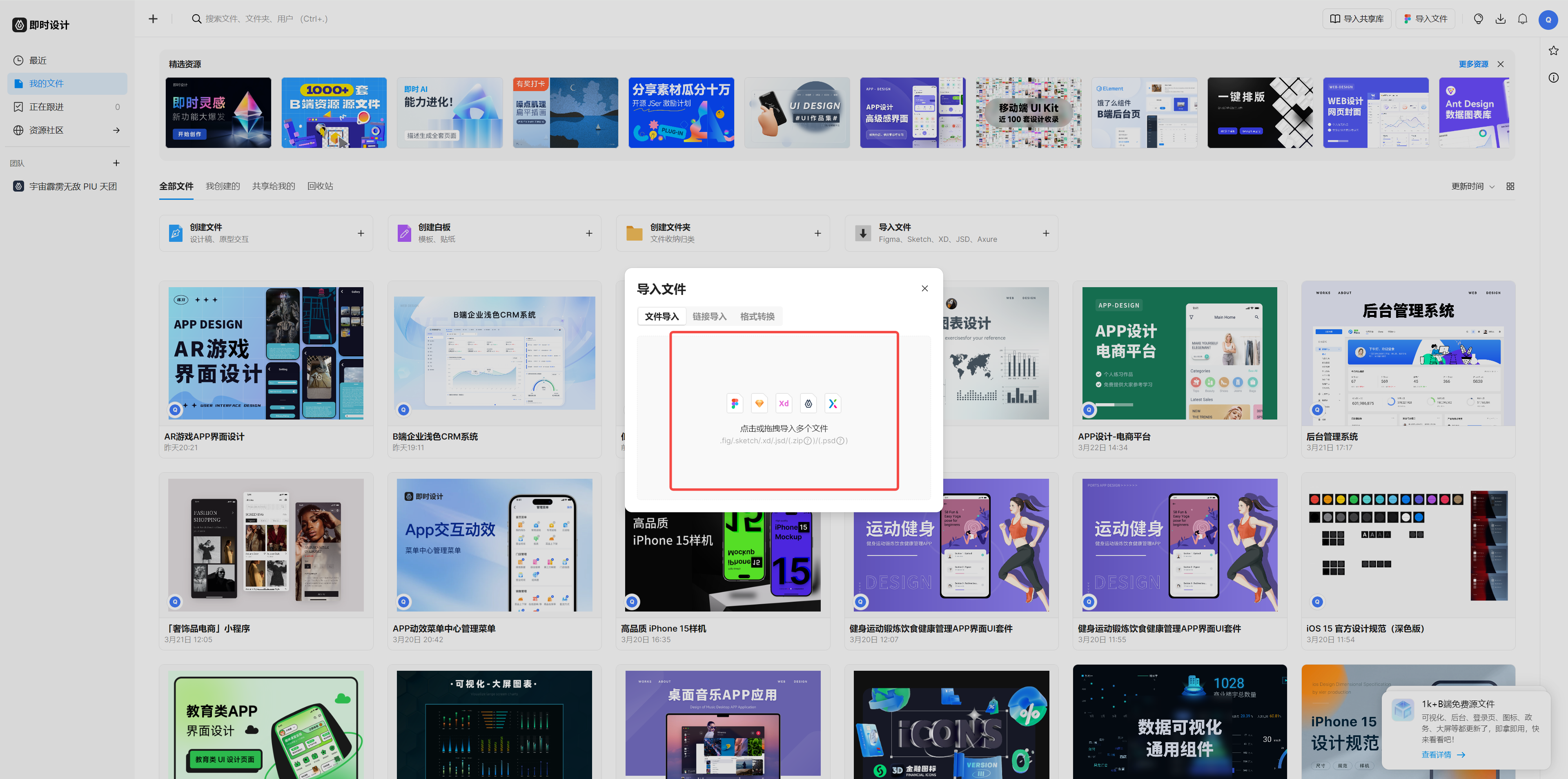Click the star icon on right edge
1568x779 pixels.
1553,51
